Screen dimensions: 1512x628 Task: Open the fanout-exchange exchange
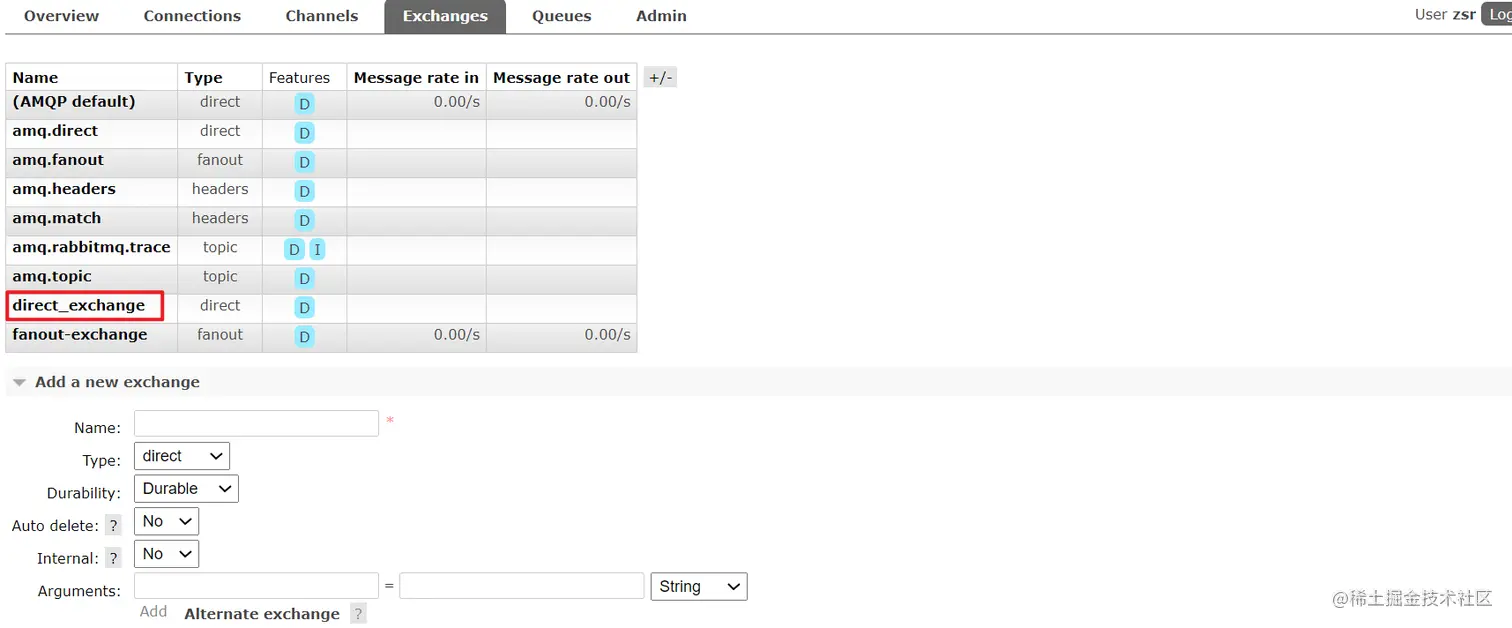(80, 335)
